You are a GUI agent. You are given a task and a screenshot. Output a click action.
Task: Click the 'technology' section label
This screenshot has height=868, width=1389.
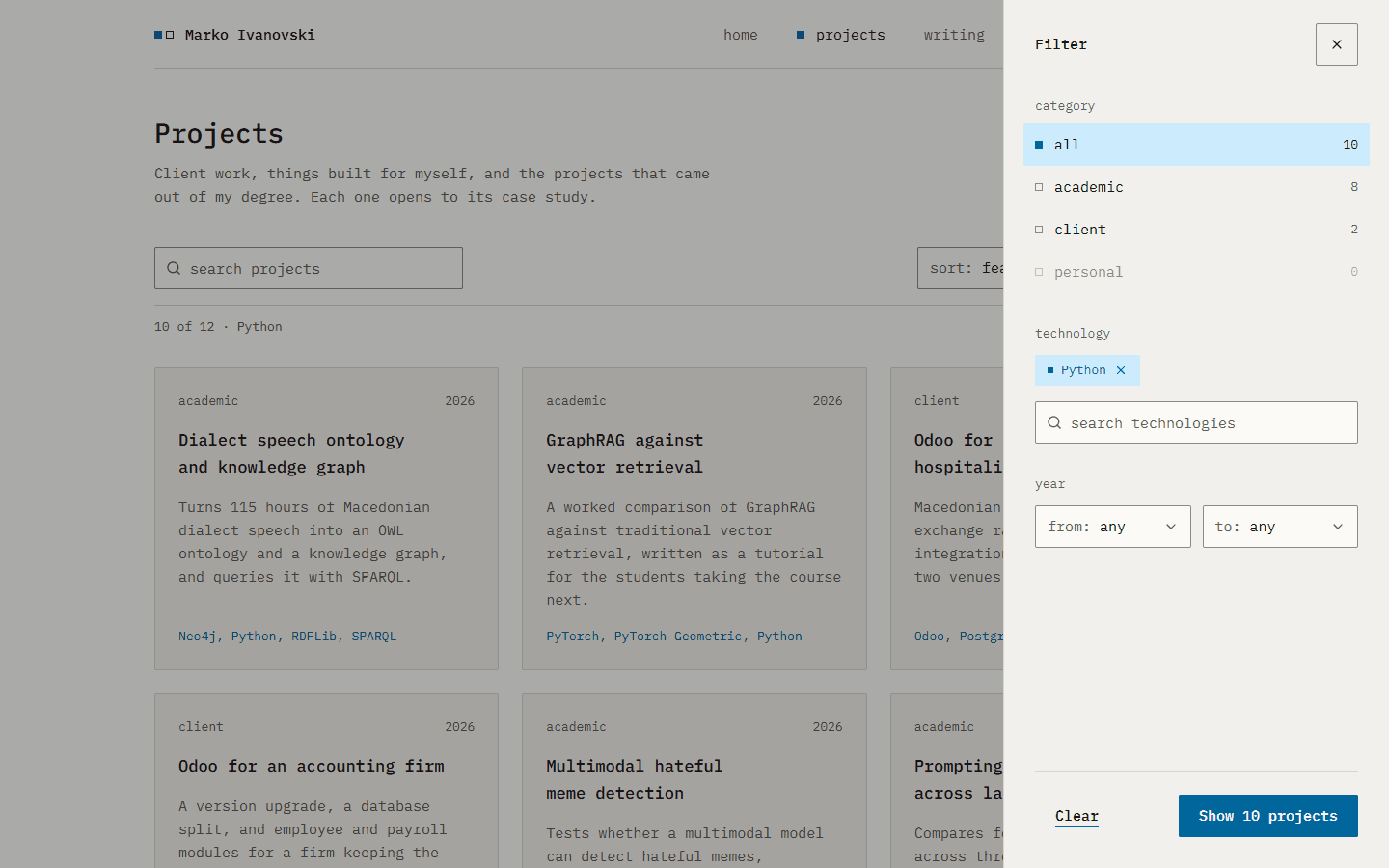click(x=1073, y=334)
